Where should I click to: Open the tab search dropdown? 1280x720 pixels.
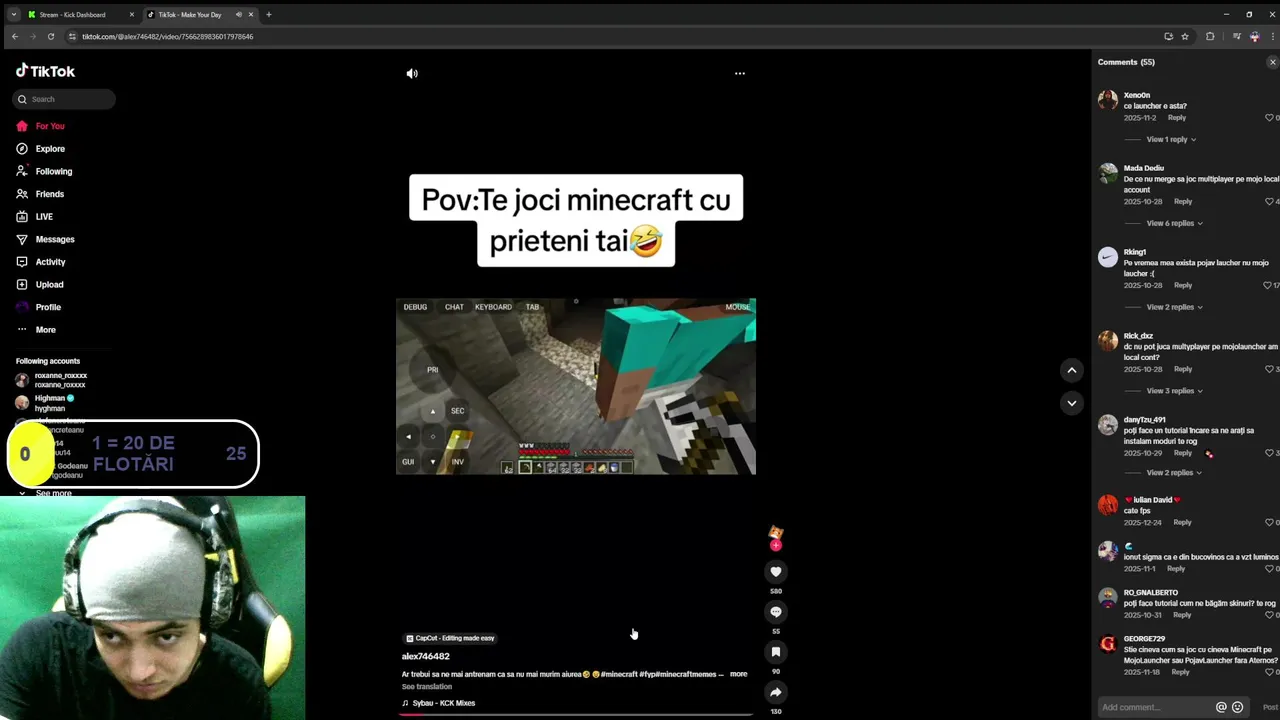[x=13, y=15]
